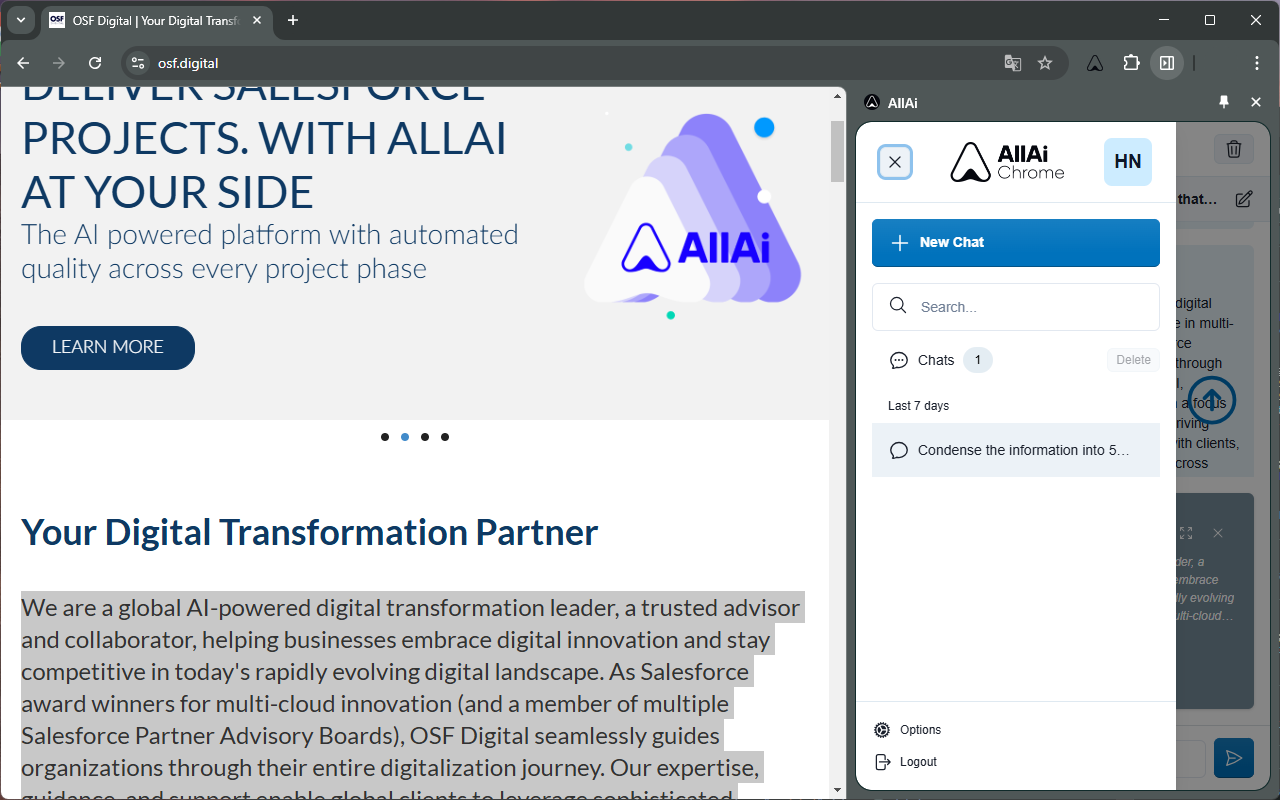This screenshot has height=800, width=1280.
Task: Toggle the Chrome side panel button
Action: [x=1167, y=63]
